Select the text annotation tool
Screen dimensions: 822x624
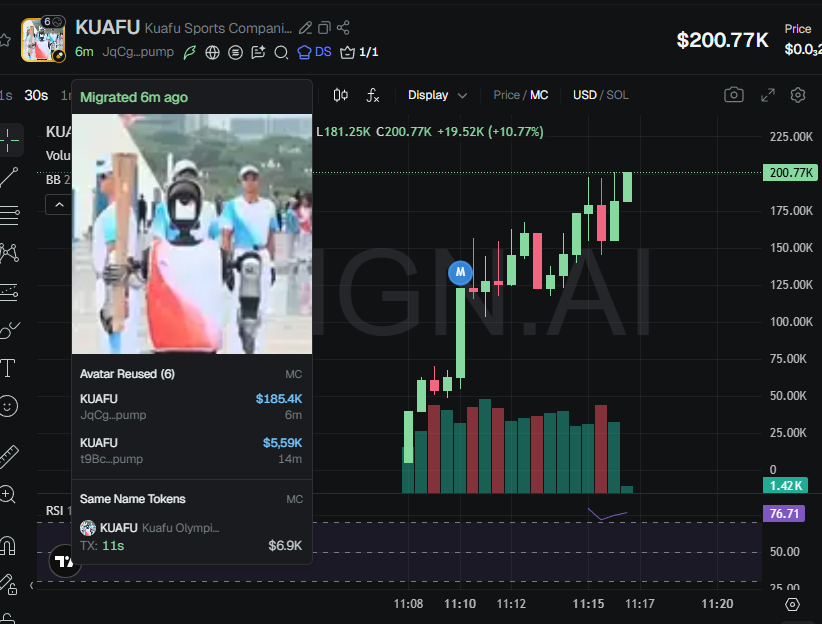click(x=9, y=368)
